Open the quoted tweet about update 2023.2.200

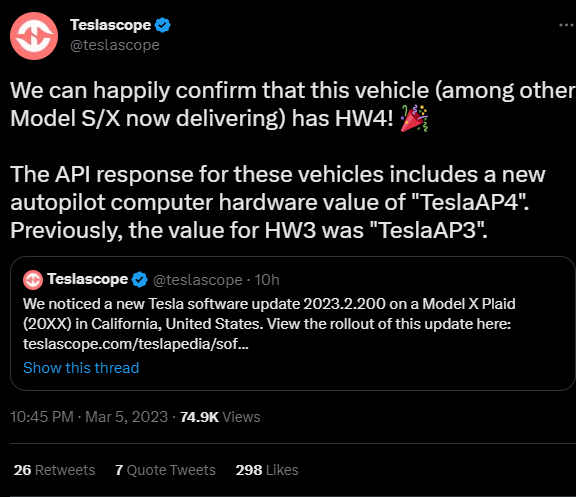pyautogui.click(x=293, y=323)
